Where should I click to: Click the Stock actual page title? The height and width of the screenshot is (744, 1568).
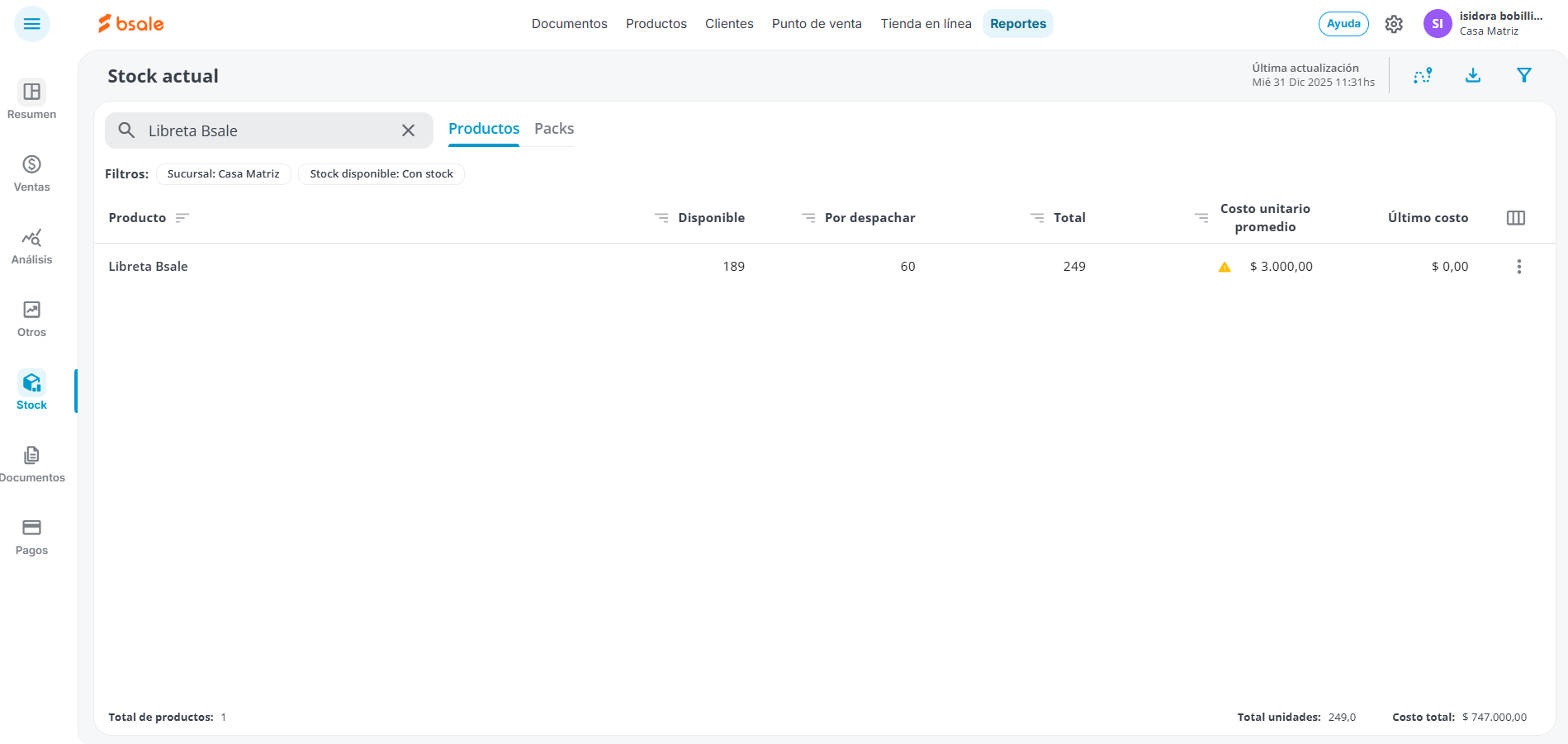pyautogui.click(x=163, y=76)
